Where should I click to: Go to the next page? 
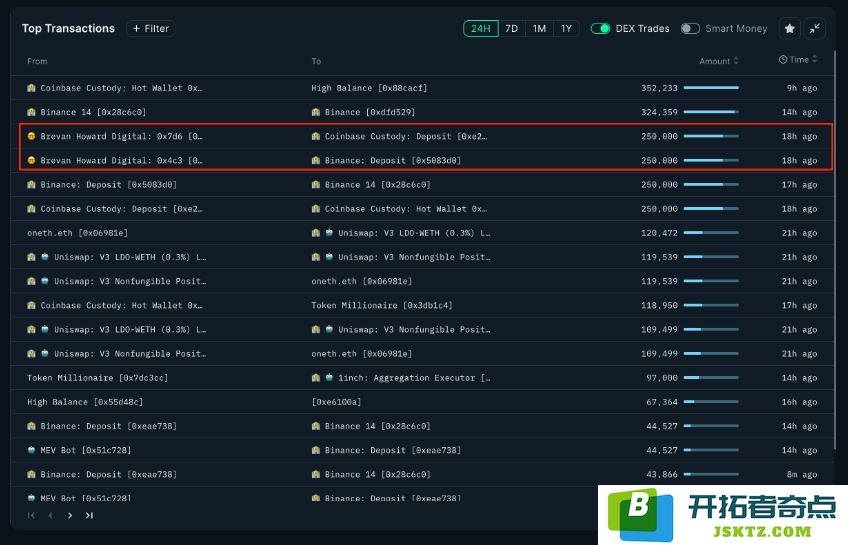(70, 515)
